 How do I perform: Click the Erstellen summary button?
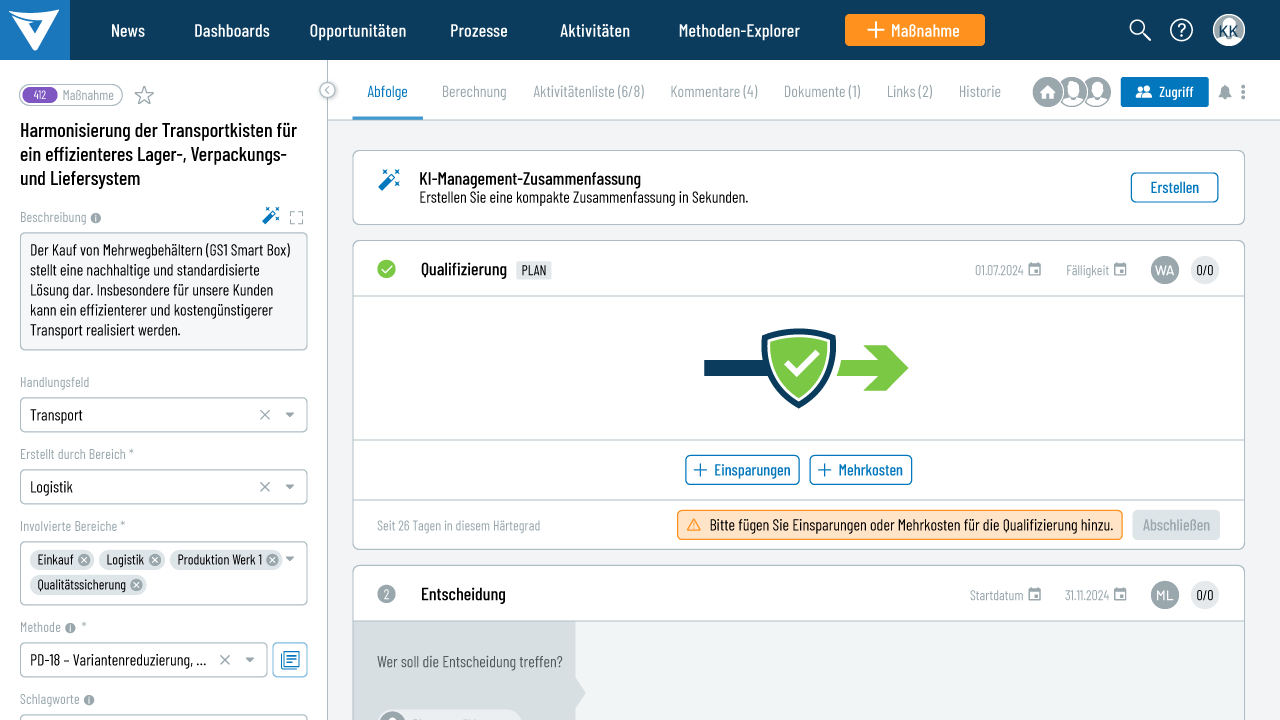coord(1174,188)
